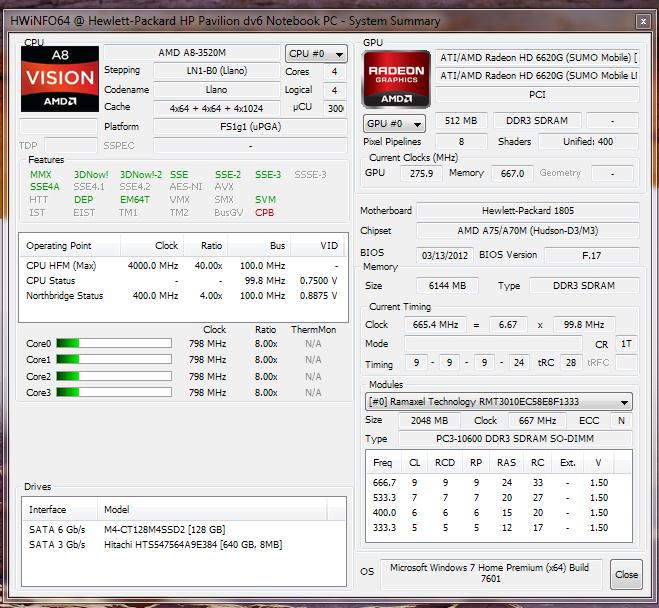659x608 pixels.
Task: Close the System Summary window
Action: [643, 21]
